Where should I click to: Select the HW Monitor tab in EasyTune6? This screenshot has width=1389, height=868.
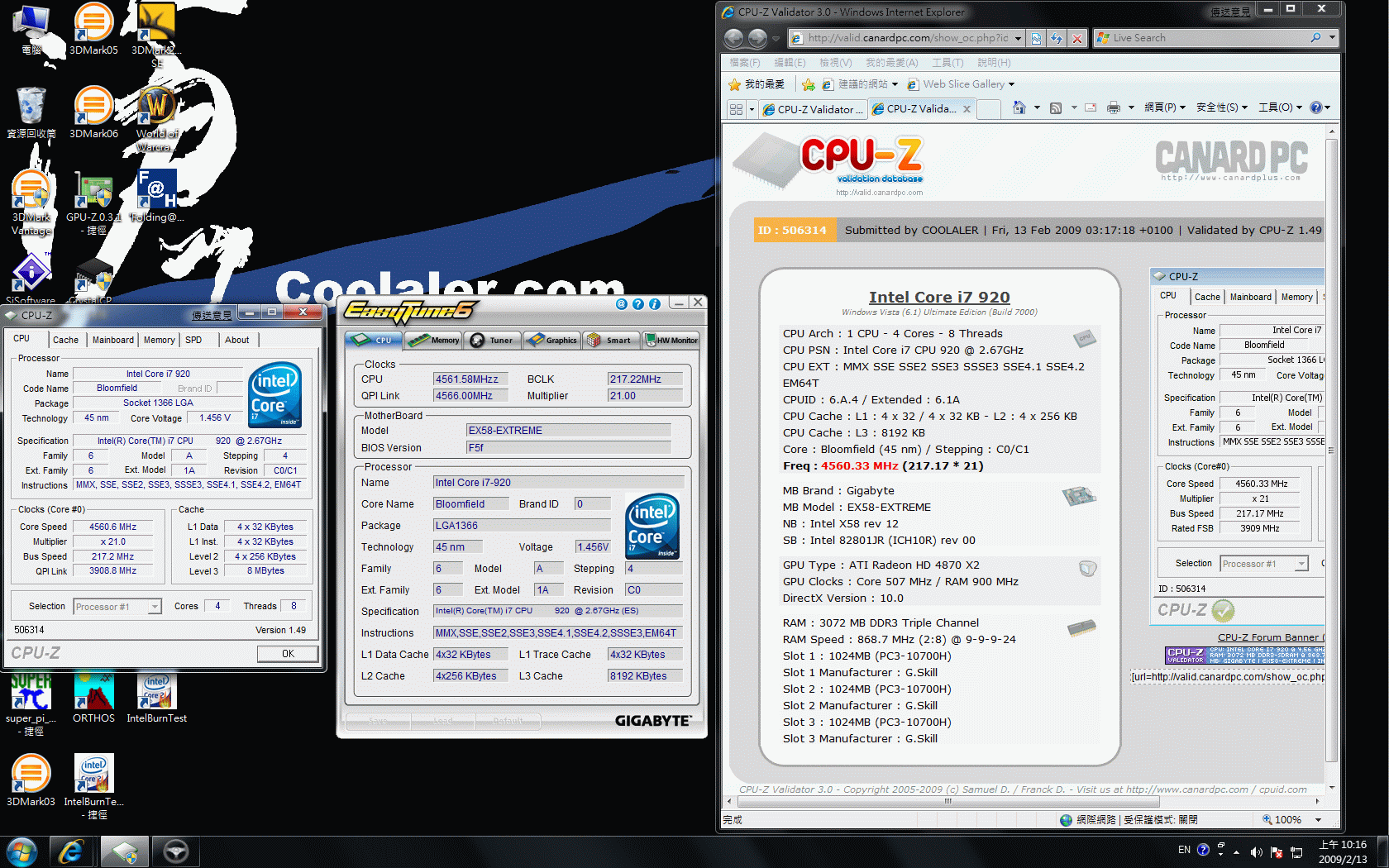point(671,340)
